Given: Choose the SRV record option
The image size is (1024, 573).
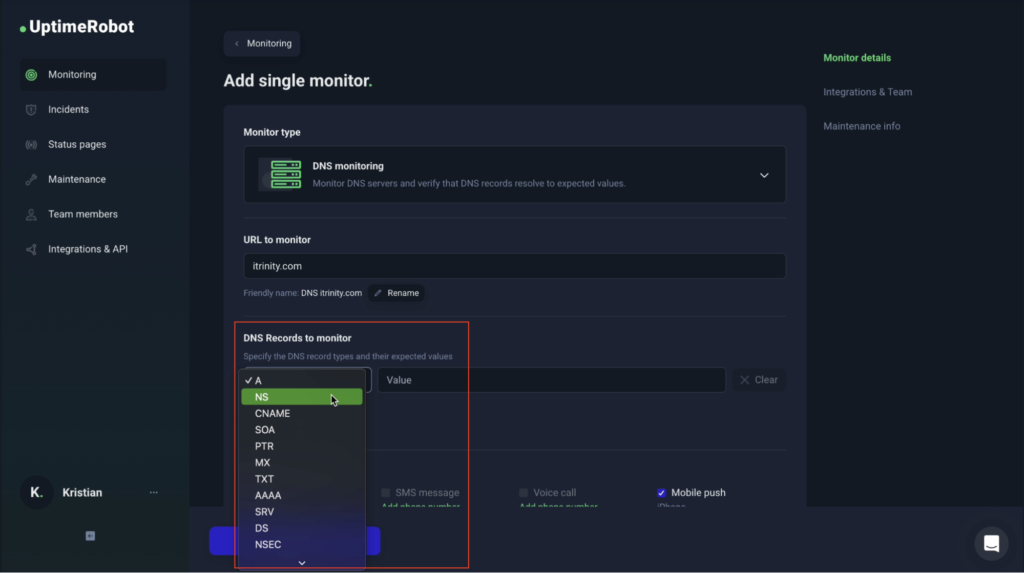Looking at the screenshot, I should [x=302, y=511].
